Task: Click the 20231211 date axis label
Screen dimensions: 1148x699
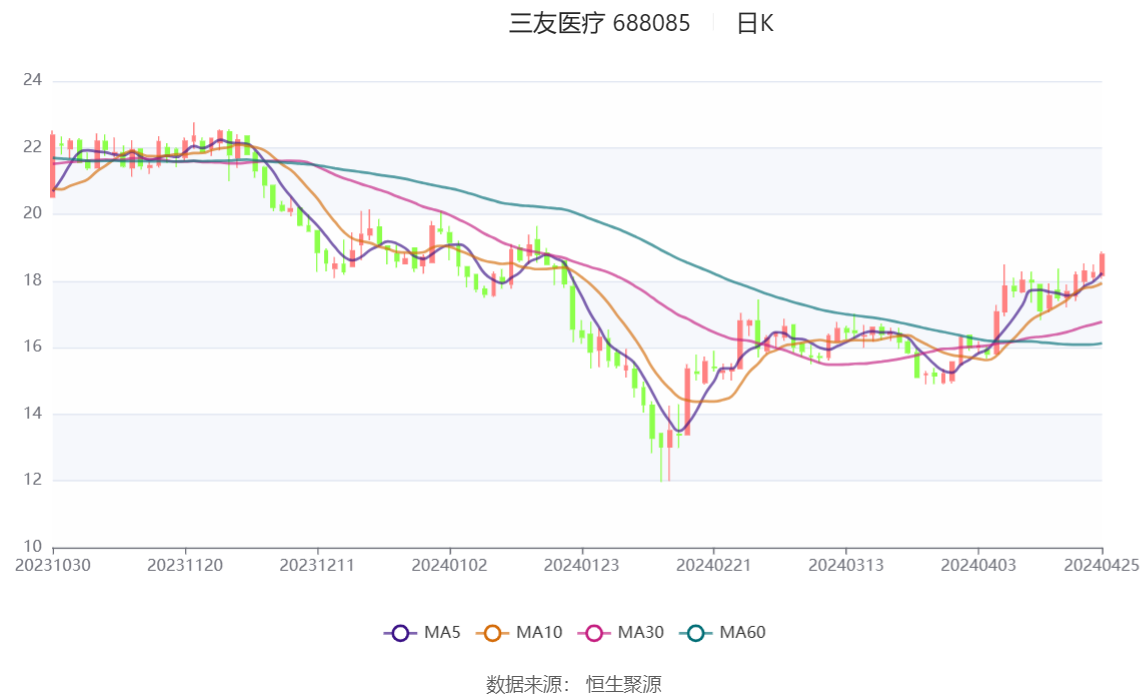Action: click(317, 565)
